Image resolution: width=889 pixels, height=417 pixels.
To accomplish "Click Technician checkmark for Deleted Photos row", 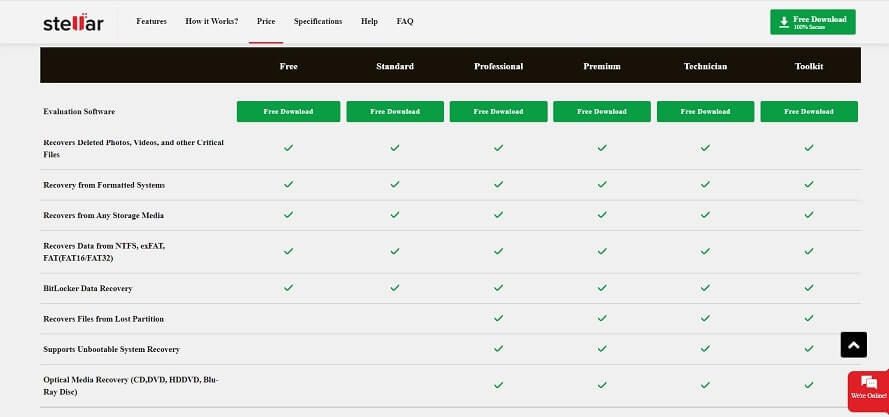I will coord(705,148).
